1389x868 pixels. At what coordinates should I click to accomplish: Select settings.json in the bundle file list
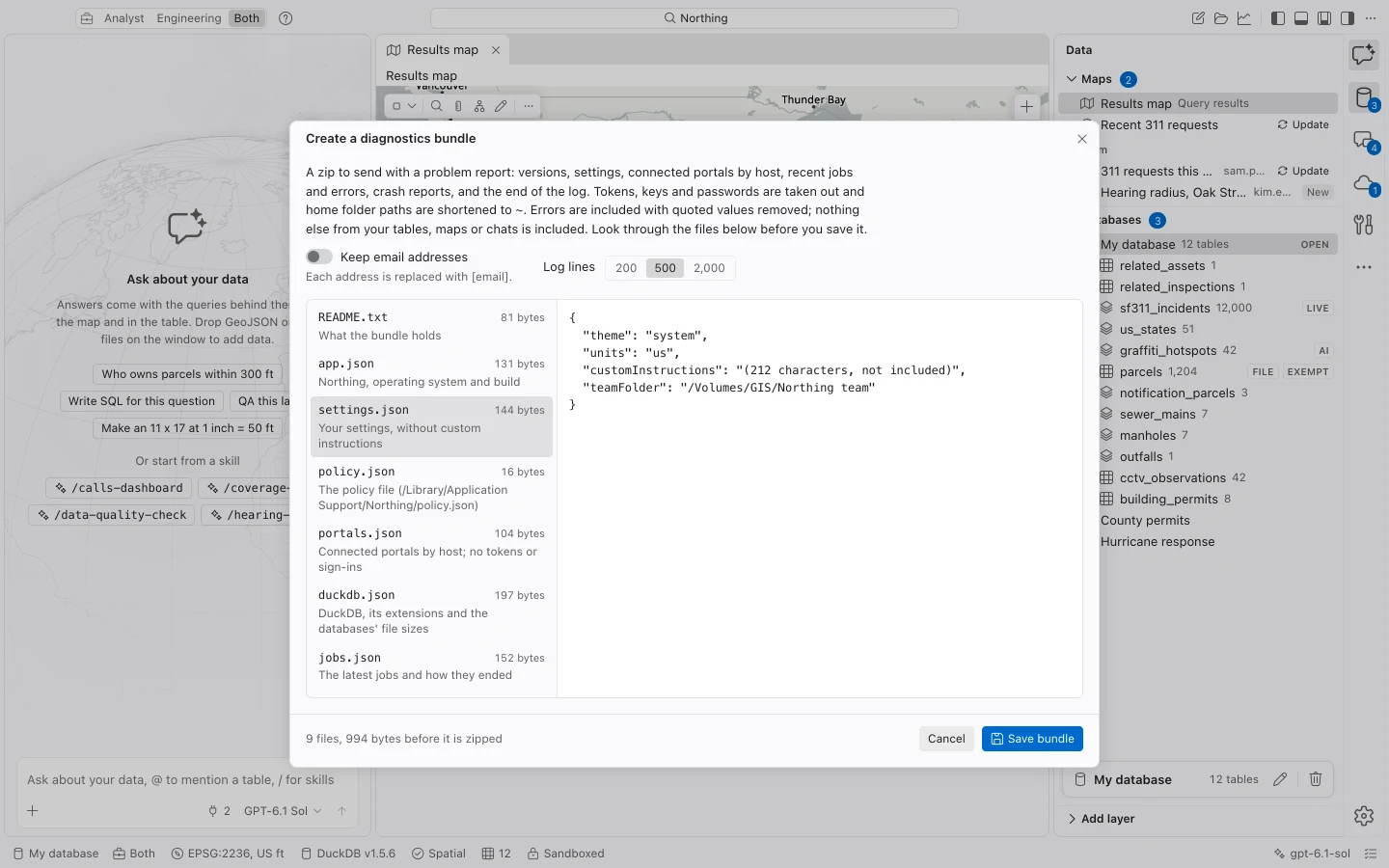click(x=431, y=426)
